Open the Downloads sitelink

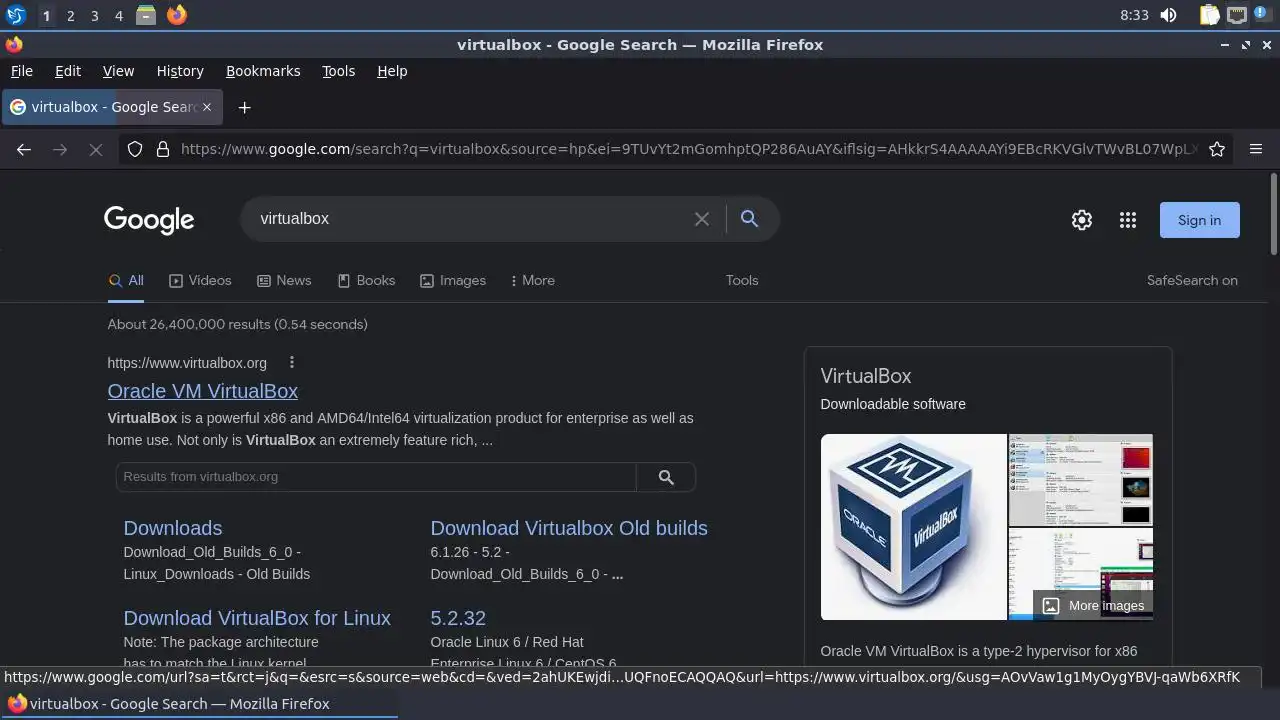(173, 528)
